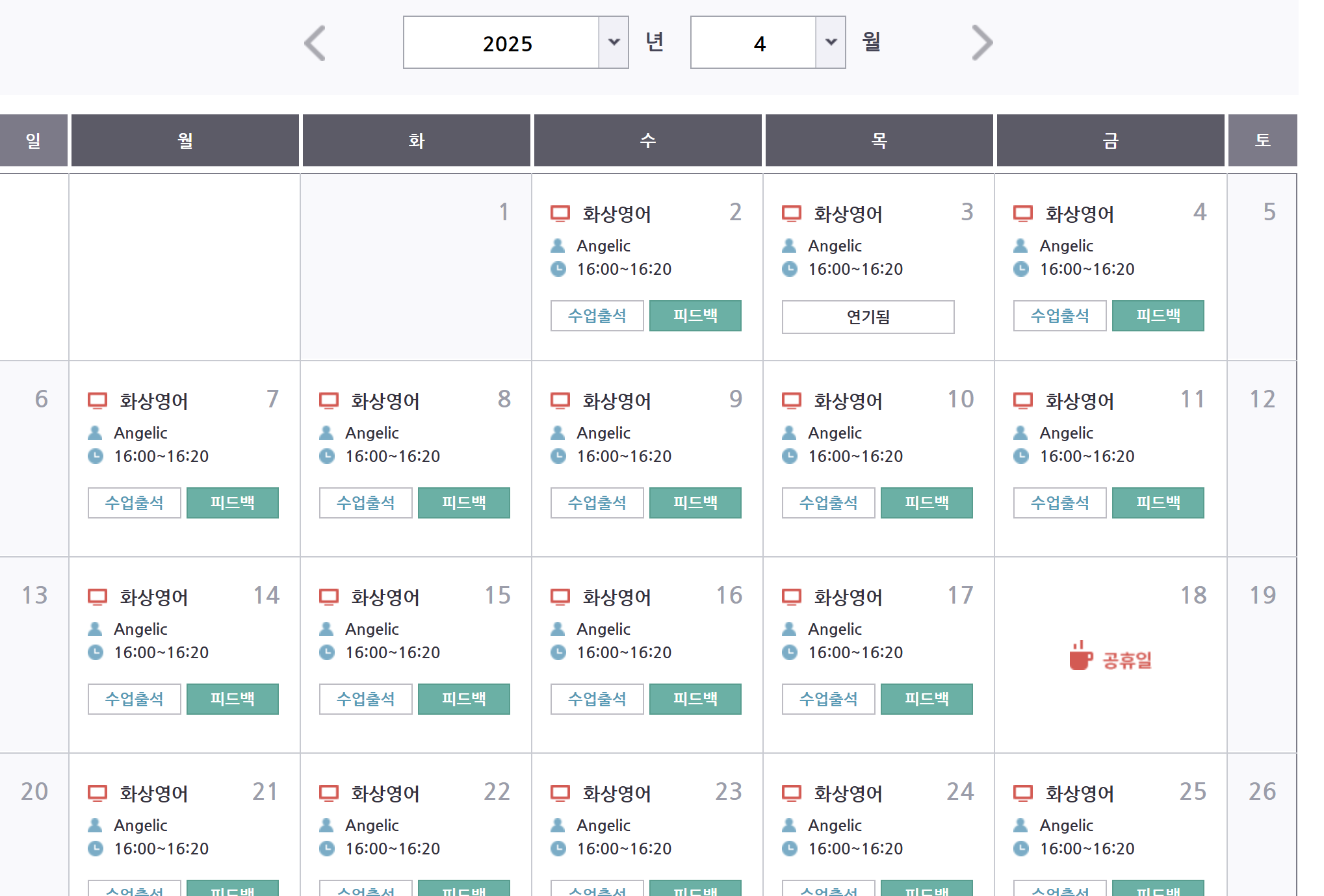The image size is (1324, 896).
Task: Go to previous month with left arrow
Action: [x=315, y=44]
